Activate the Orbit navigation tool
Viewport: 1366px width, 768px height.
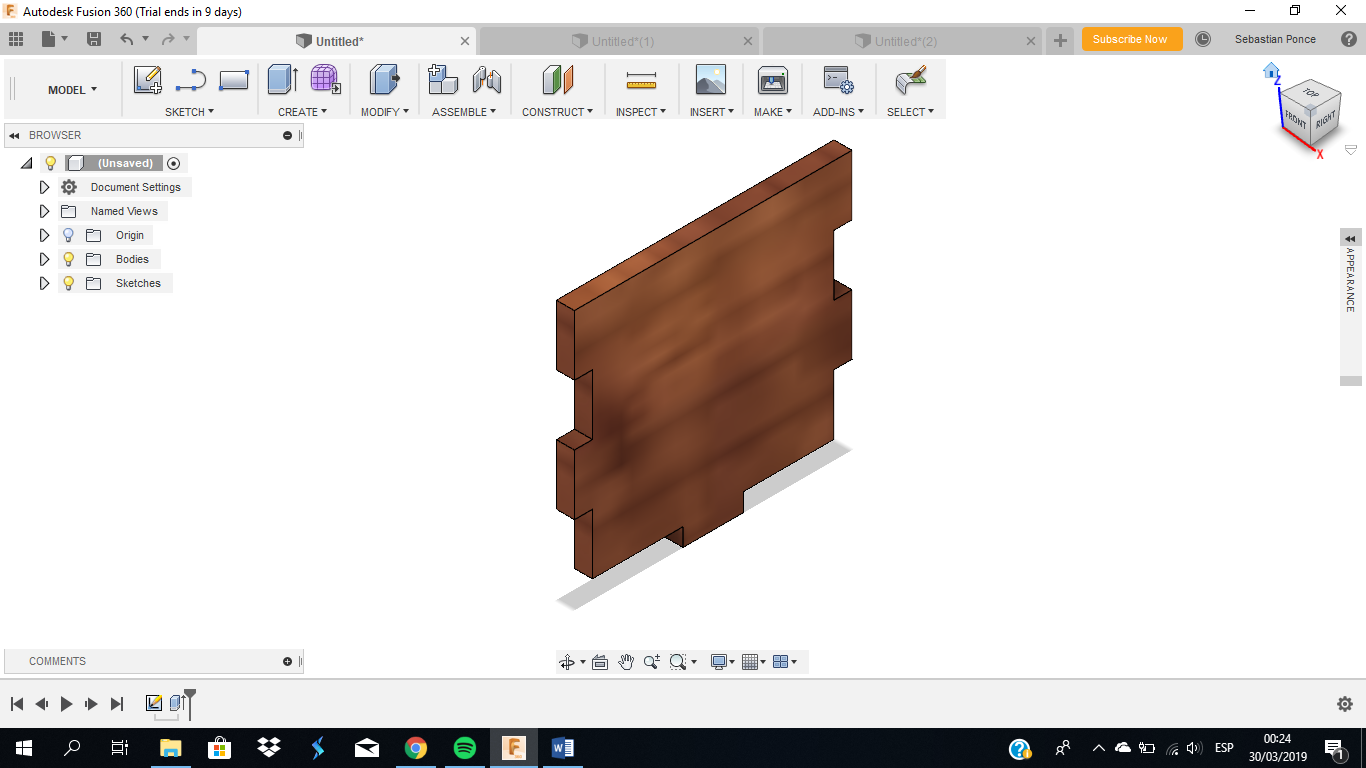567,662
